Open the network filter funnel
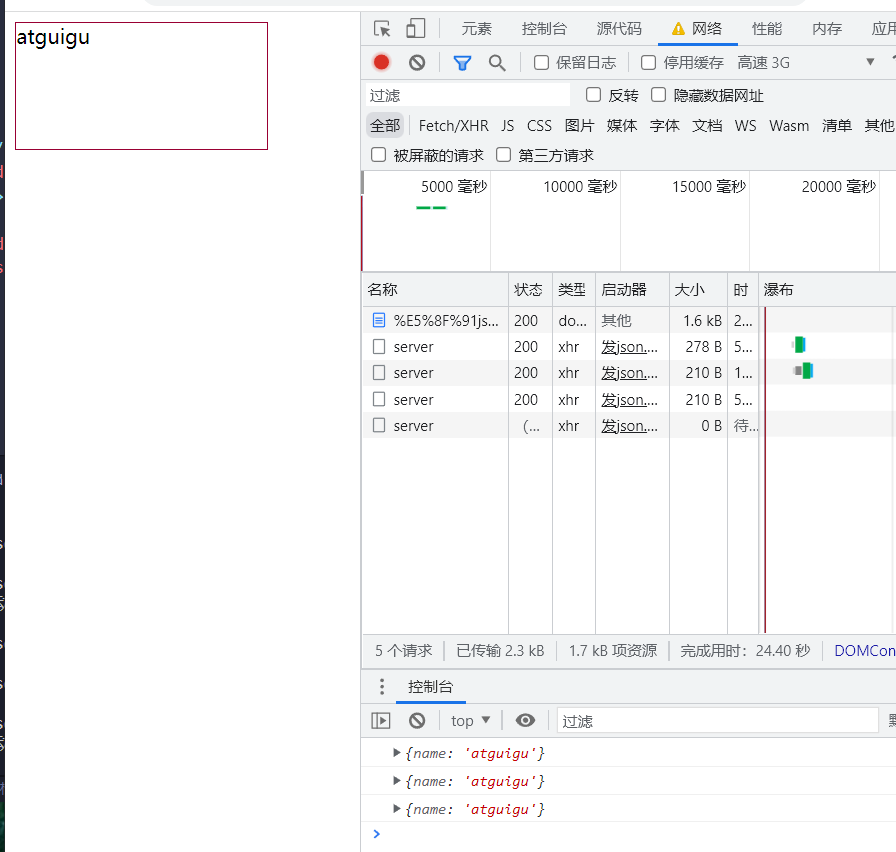Screen dimensions: 896x852 (x=462, y=62)
